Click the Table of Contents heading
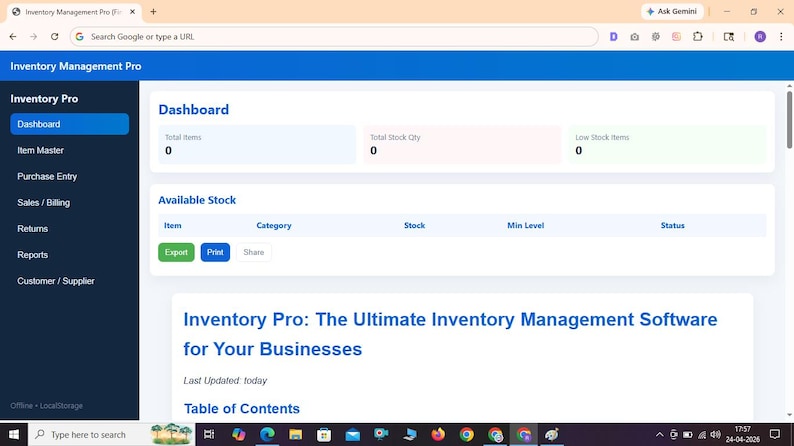 242,409
